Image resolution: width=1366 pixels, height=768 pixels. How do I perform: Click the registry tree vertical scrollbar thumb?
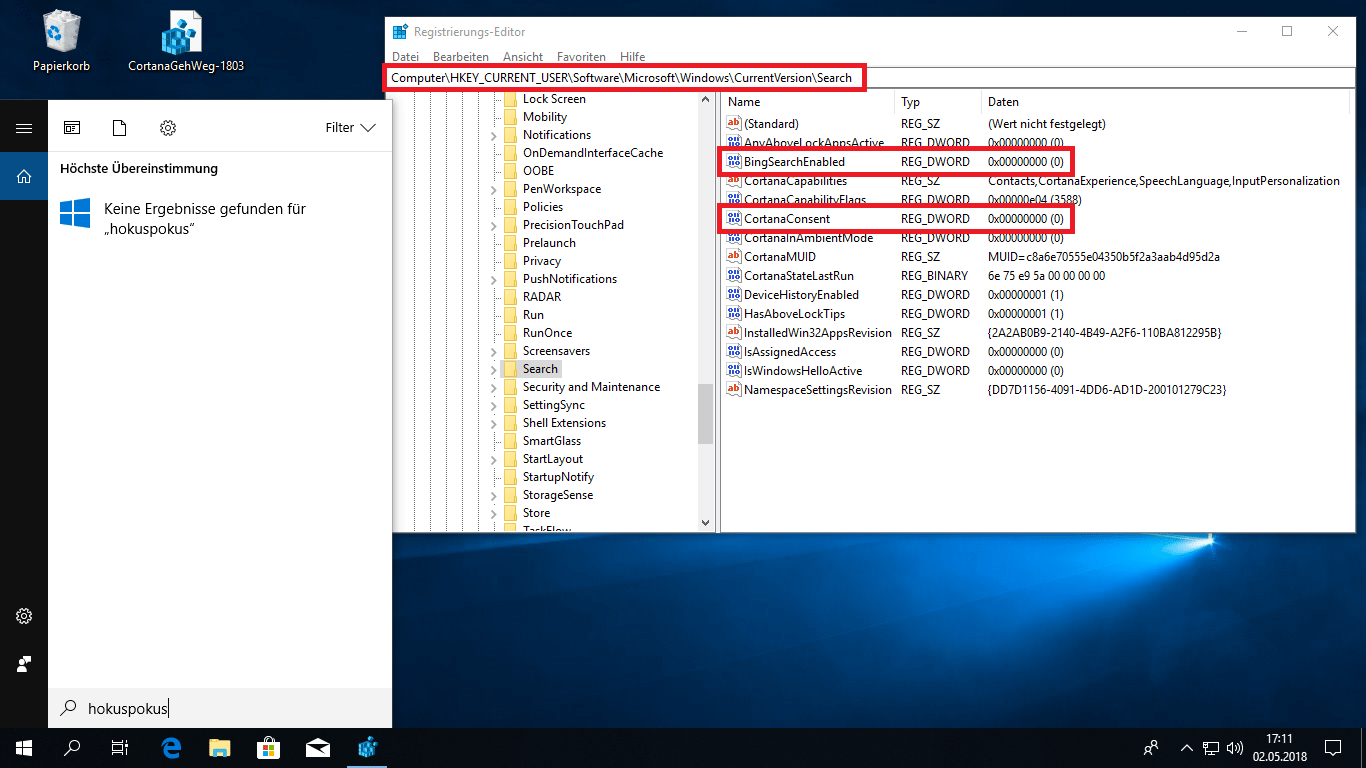tap(706, 414)
